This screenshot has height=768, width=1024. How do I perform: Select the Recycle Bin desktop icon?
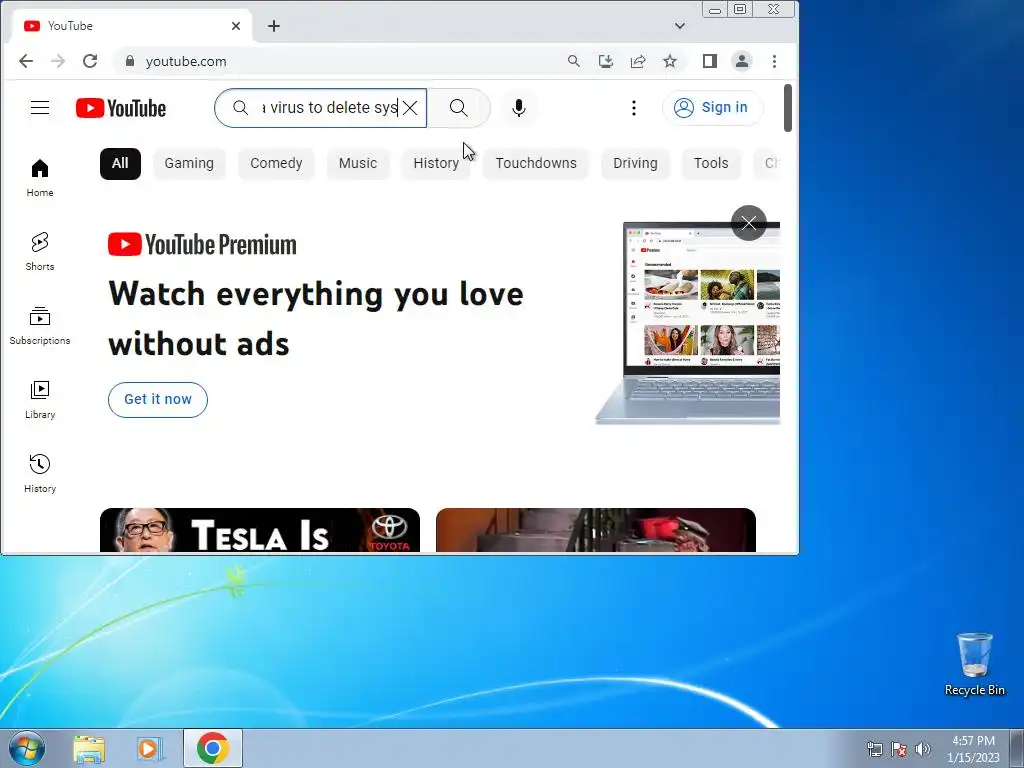(974, 665)
